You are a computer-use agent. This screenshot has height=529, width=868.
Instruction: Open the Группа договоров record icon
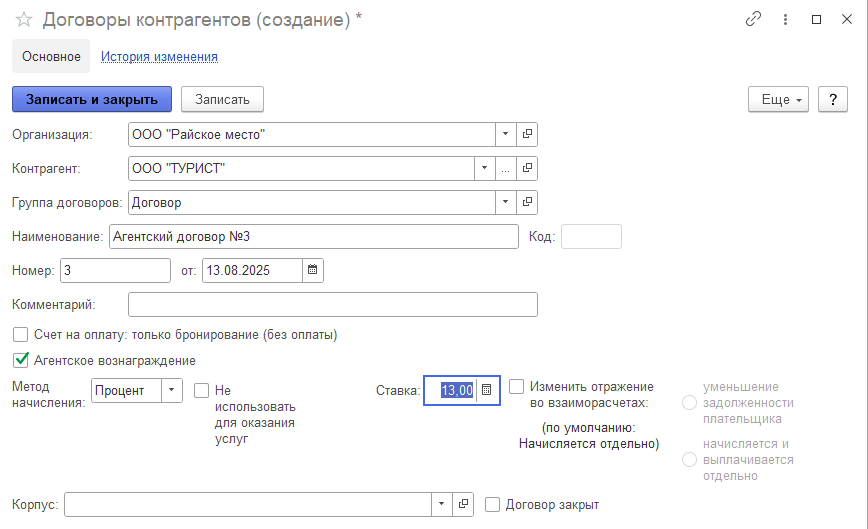click(527, 202)
